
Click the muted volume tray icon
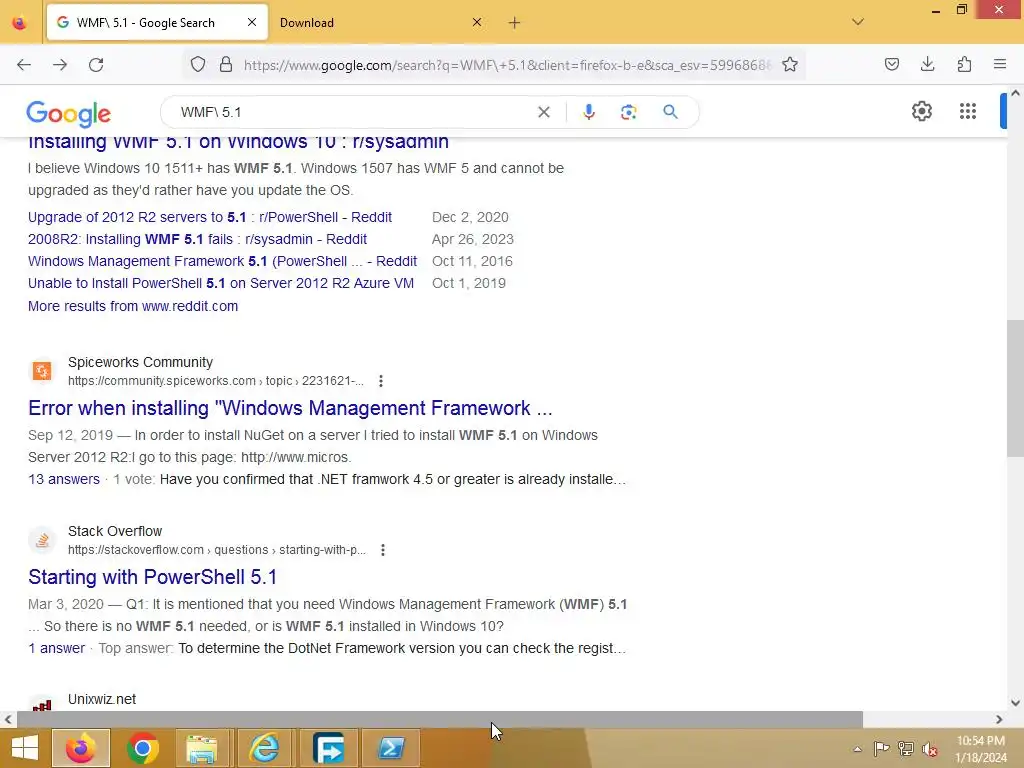click(x=930, y=749)
